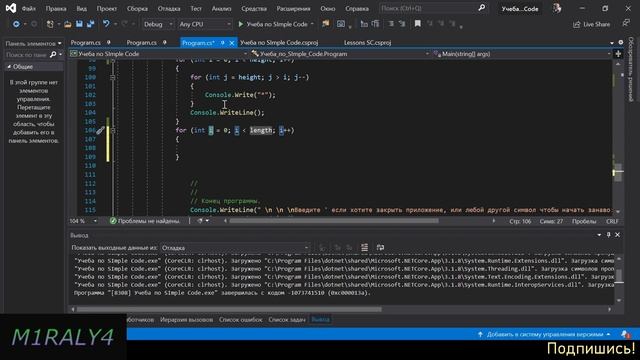Click the editor horizontal scrollbar thumb
This screenshot has width=640, height=360.
pos(334,221)
